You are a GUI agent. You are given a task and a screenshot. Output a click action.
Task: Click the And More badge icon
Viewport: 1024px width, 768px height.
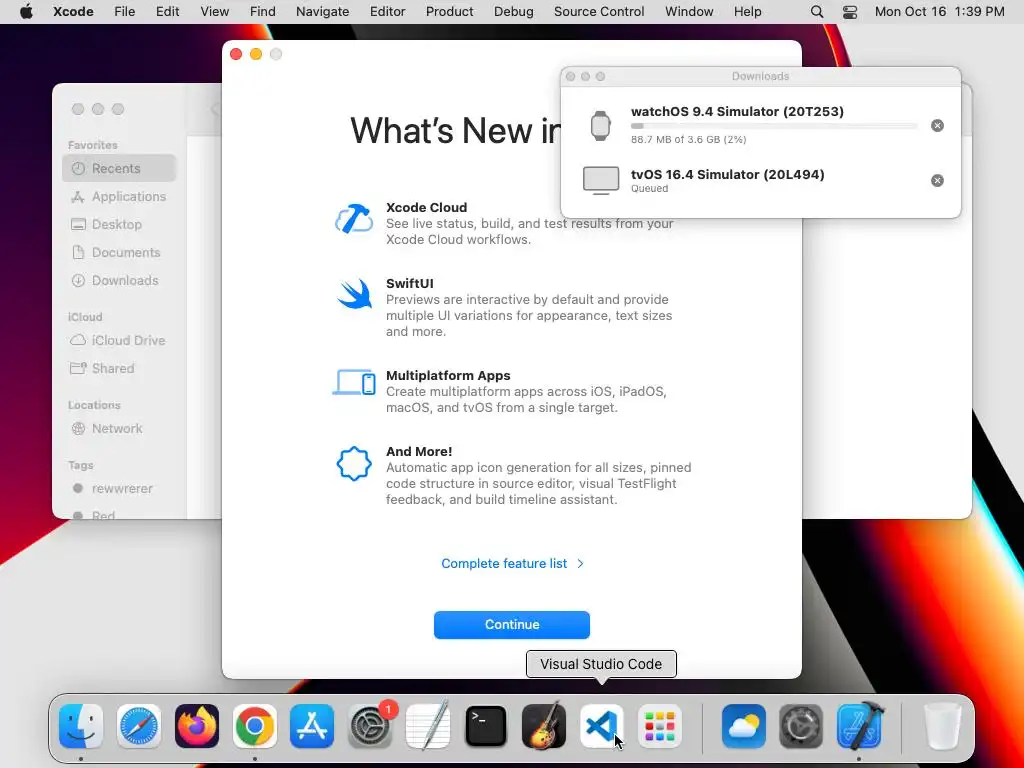click(354, 464)
